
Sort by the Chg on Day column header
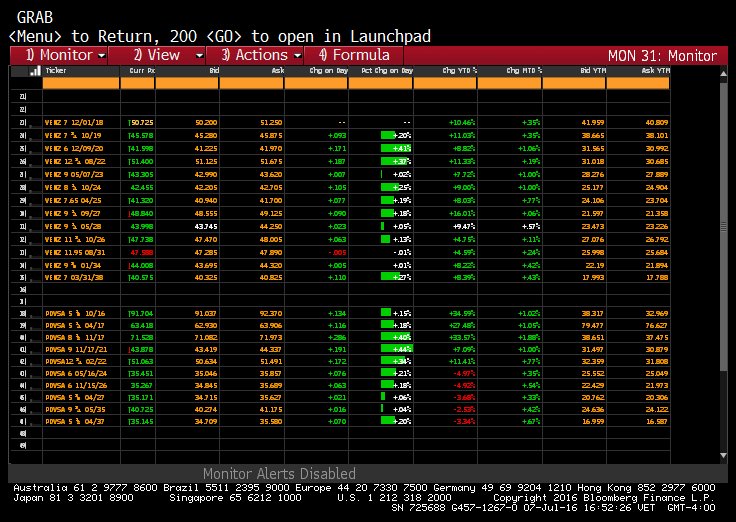click(x=329, y=70)
